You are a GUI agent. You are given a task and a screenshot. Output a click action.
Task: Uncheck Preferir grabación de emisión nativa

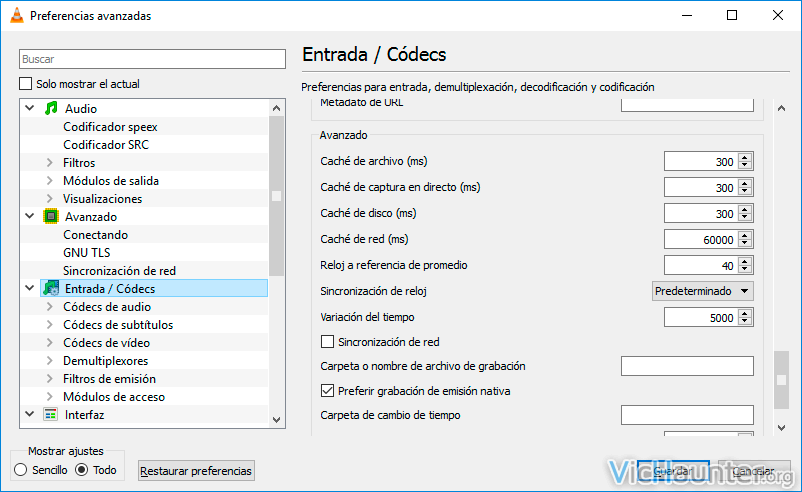pyautogui.click(x=327, y=391)
